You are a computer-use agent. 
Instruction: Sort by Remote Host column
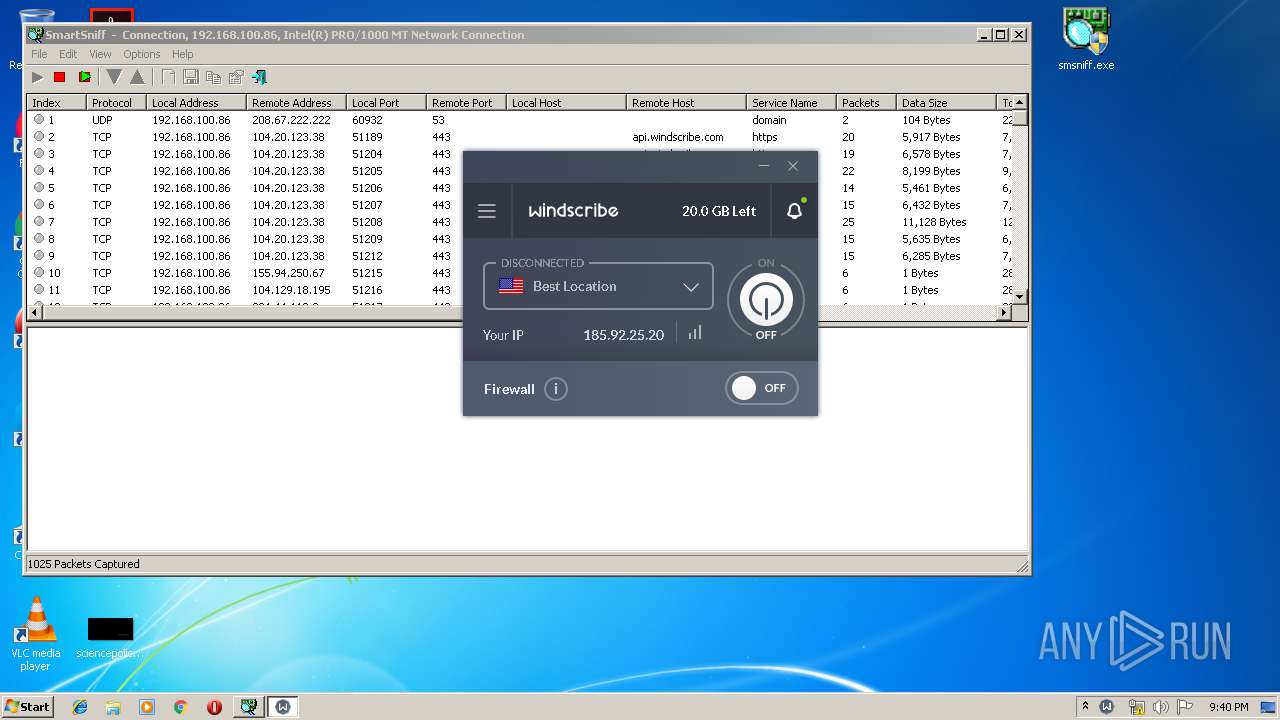pos(686,102)
